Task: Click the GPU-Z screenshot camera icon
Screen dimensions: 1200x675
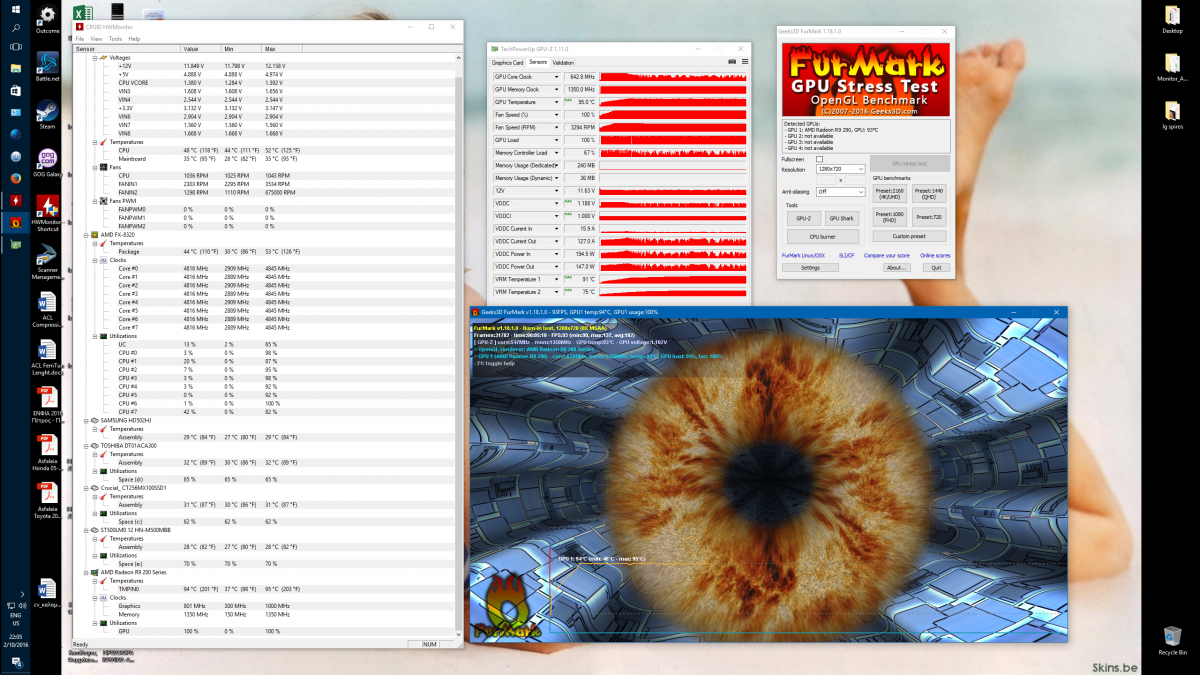Action: click(x=732, y=62)
